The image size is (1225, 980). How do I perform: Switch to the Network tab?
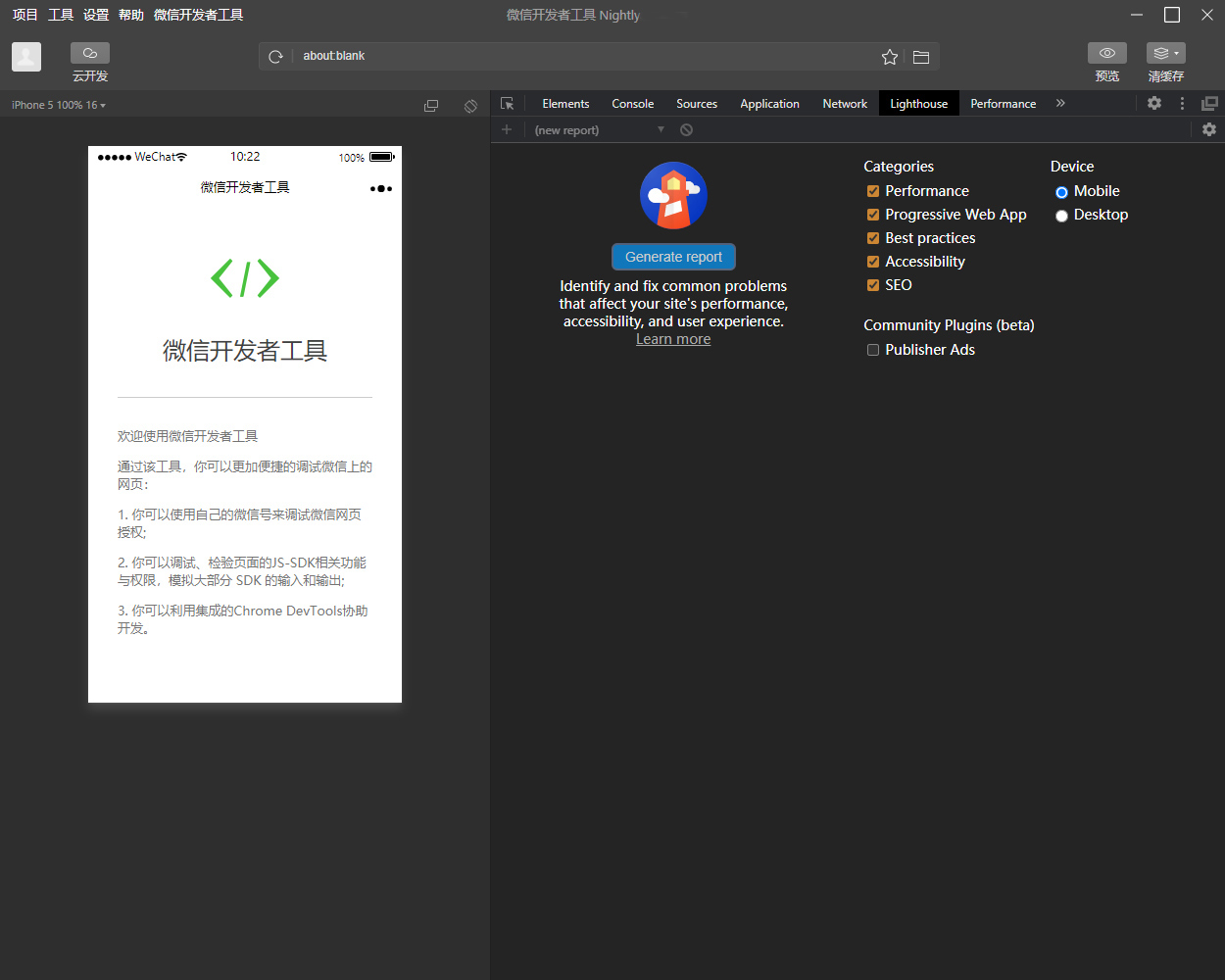[x=844, y=104]
